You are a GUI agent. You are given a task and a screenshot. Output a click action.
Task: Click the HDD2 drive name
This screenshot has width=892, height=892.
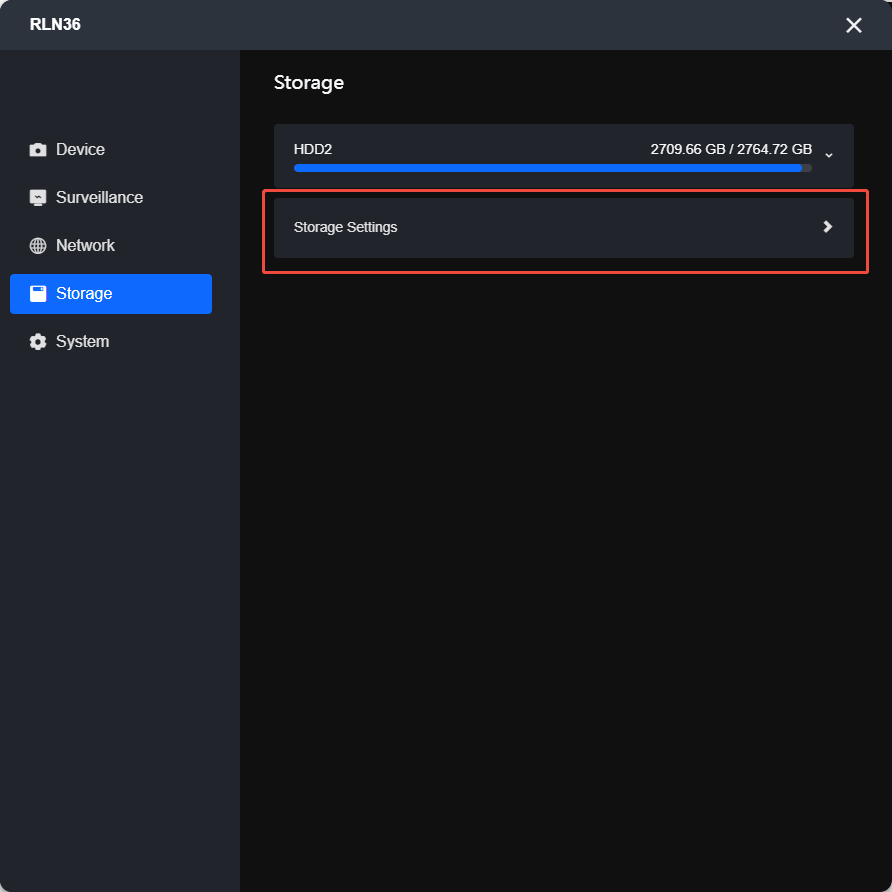[x=313, y=149]
